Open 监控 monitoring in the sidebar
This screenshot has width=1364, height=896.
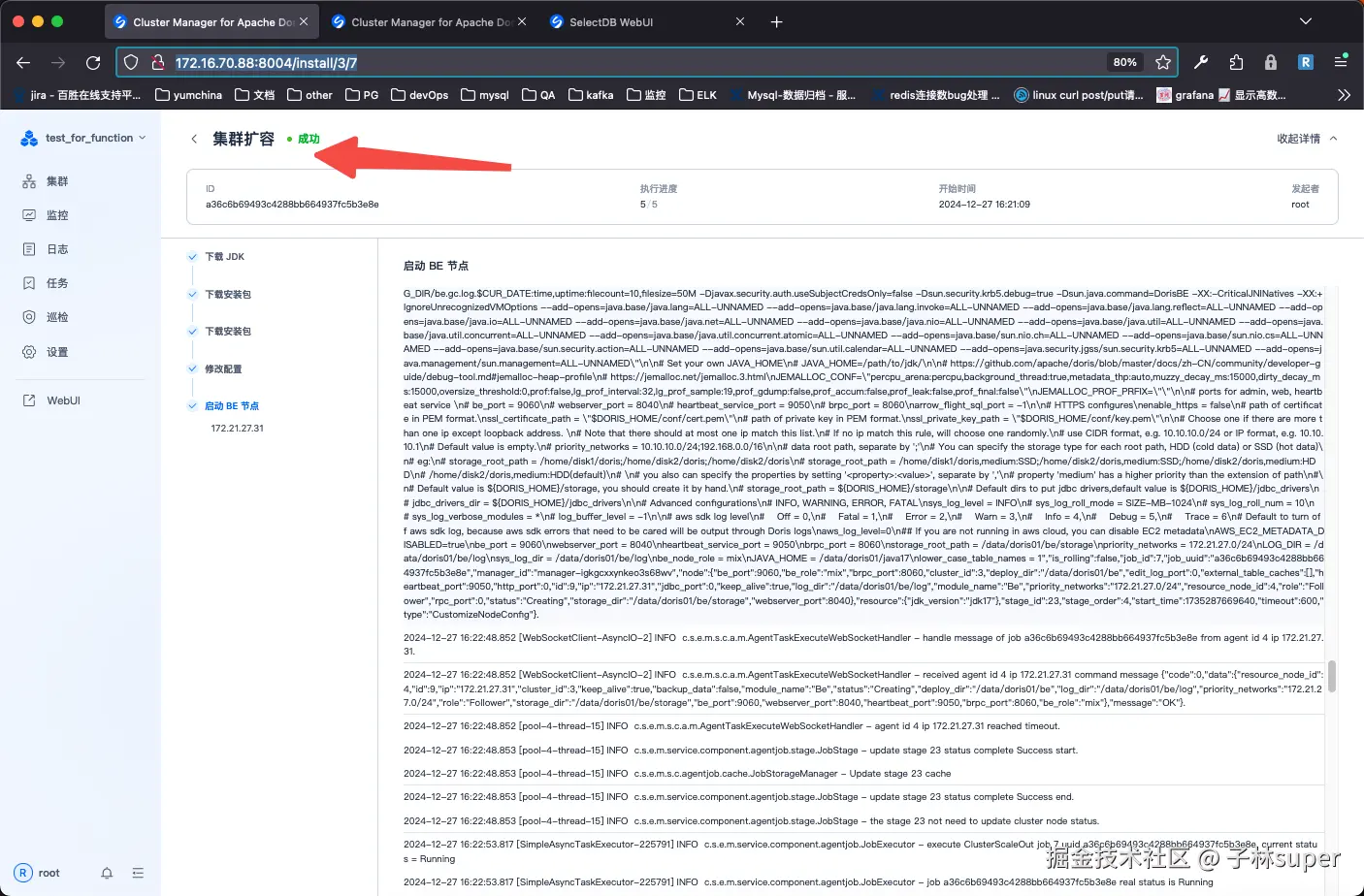57,215
